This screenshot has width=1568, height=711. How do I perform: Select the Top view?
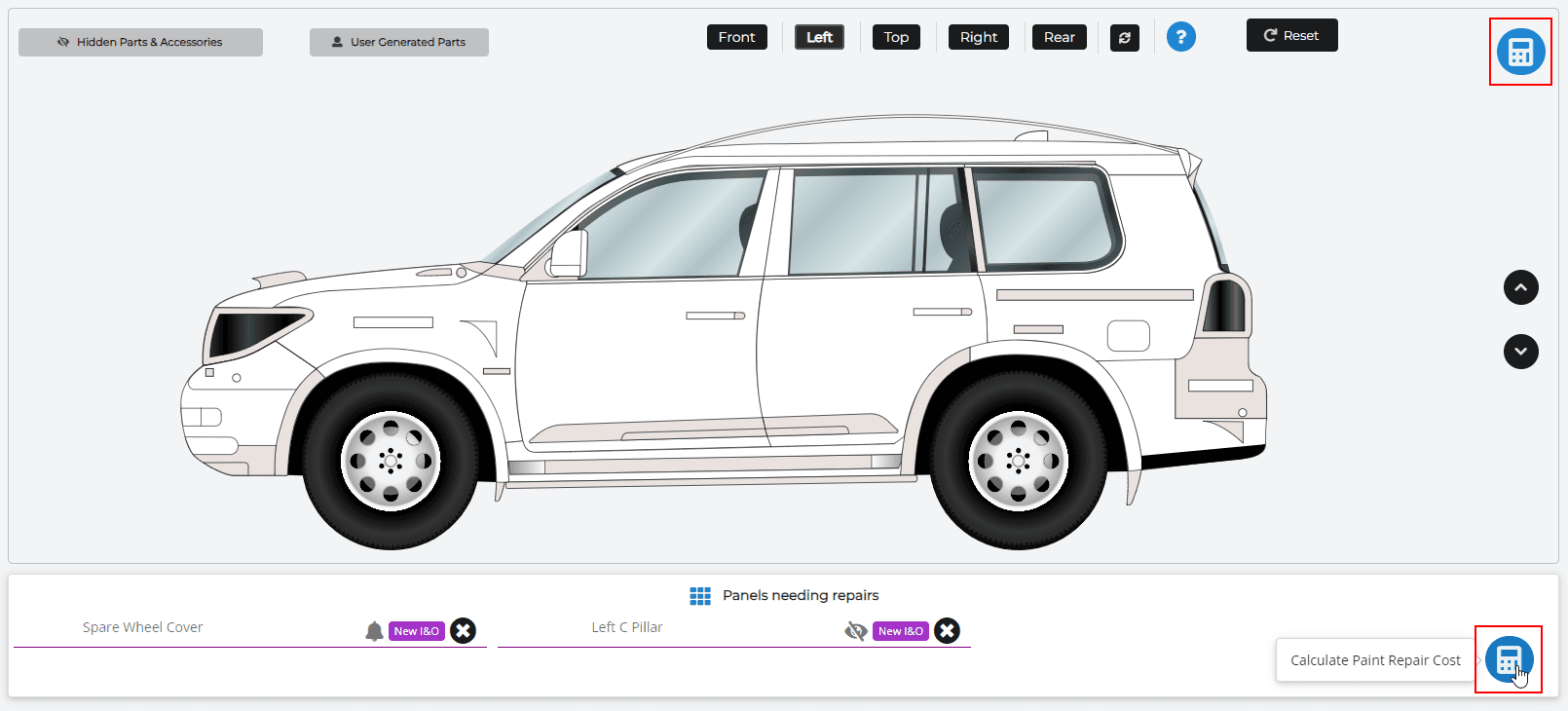tap(896, 37)
